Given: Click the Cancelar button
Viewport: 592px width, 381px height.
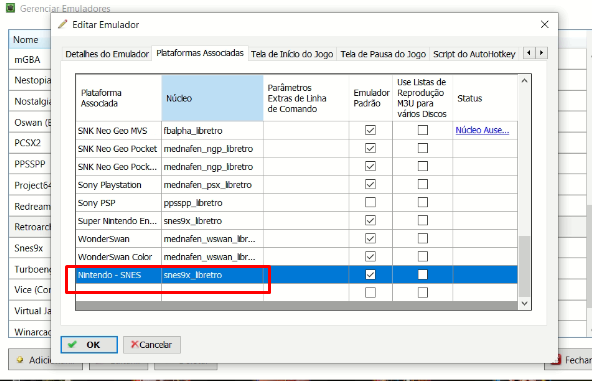Looking at the screenshot, I should click(152, 344).
